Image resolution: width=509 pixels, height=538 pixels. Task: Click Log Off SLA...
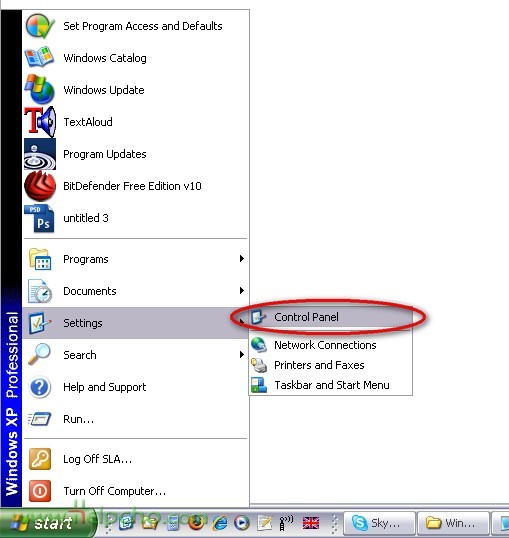coord(136,459)
